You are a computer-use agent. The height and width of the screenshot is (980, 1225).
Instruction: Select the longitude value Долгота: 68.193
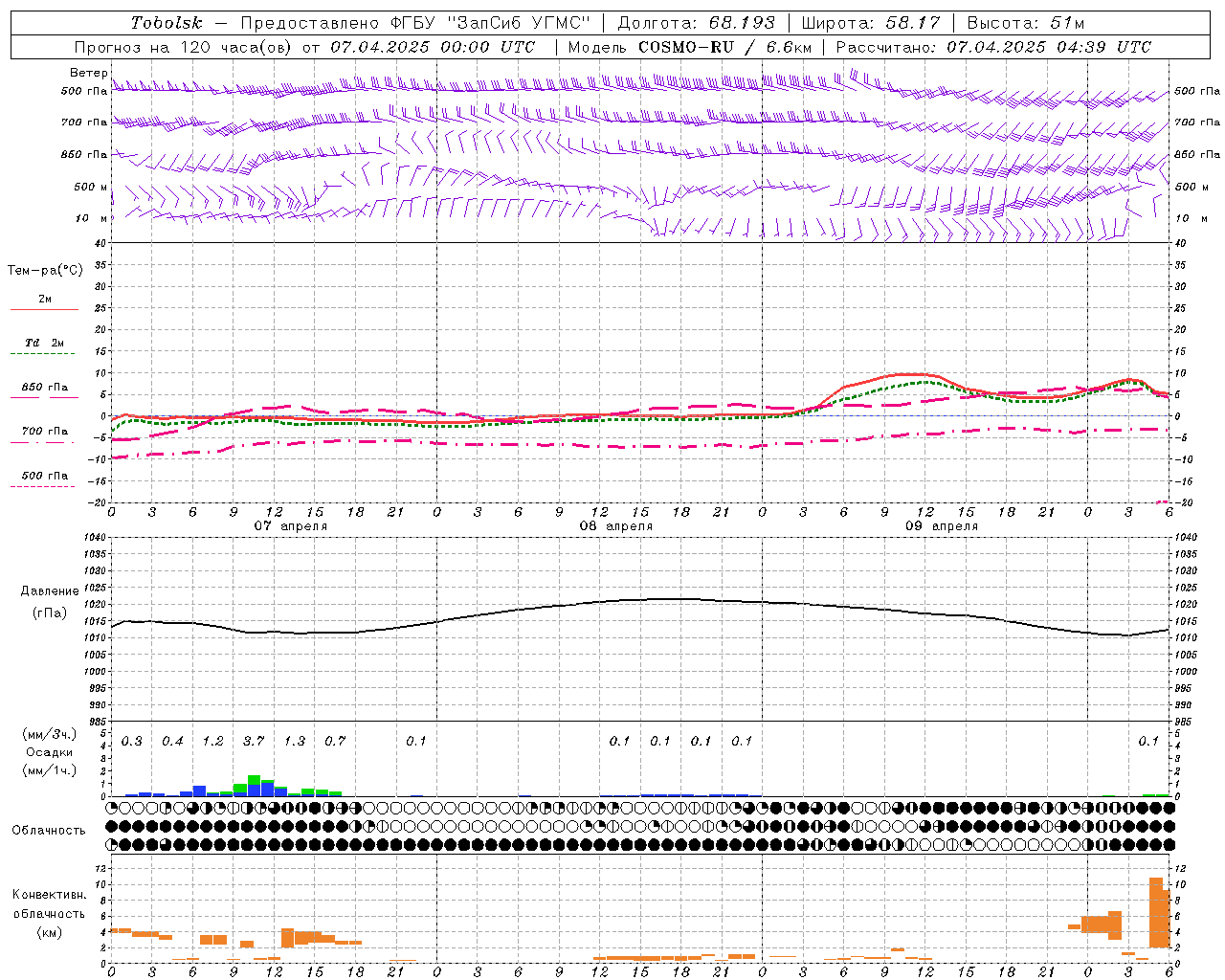coord(696,22)
